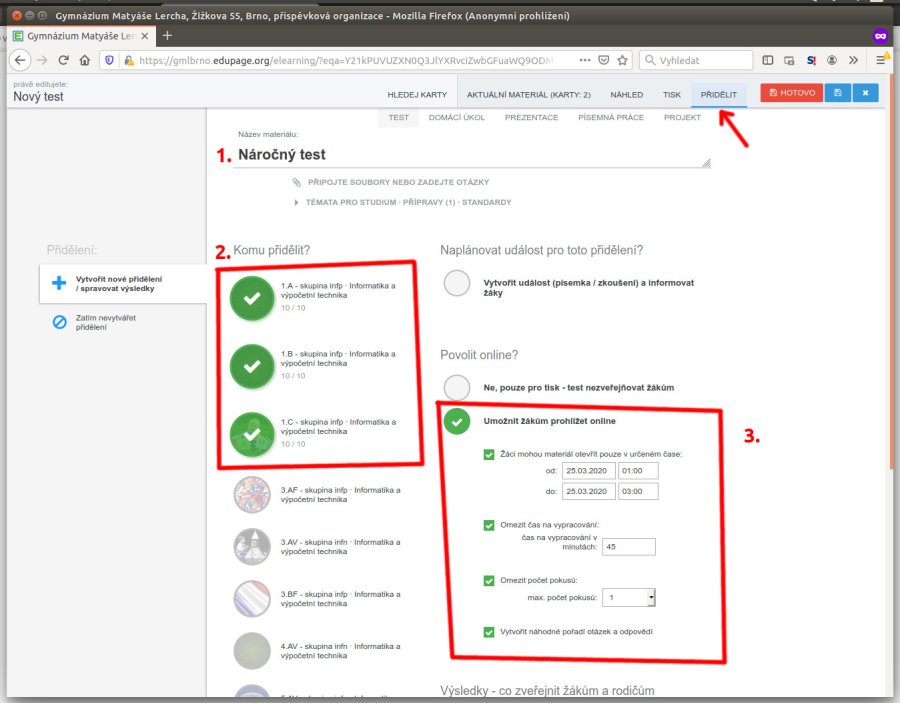Click the plus icon for new assignment
Image resolution: width=900 pixels, height=703 pixels.
click(59, 283)
